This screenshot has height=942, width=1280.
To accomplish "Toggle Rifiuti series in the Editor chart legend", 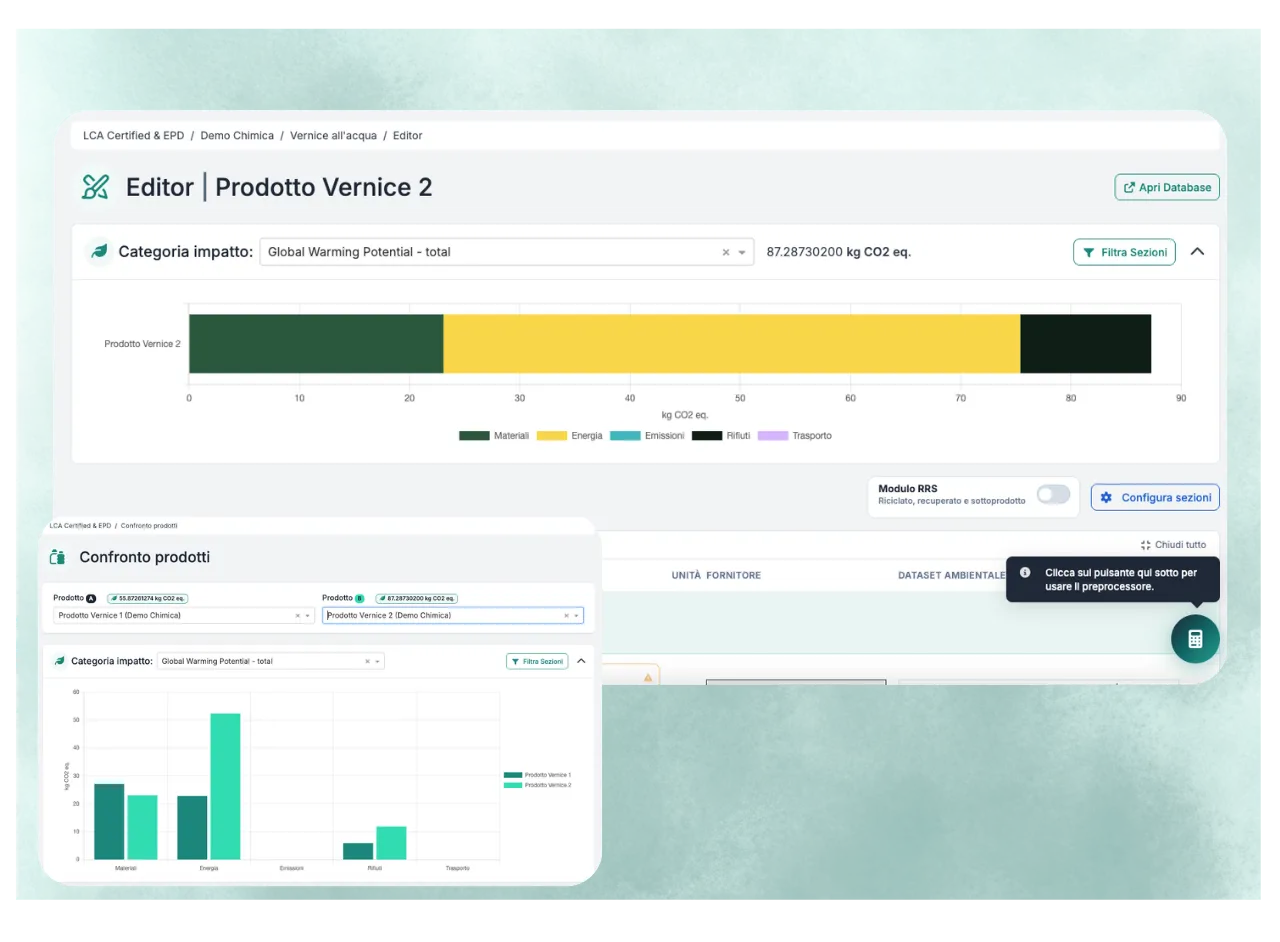I will (x=721, y=436).
